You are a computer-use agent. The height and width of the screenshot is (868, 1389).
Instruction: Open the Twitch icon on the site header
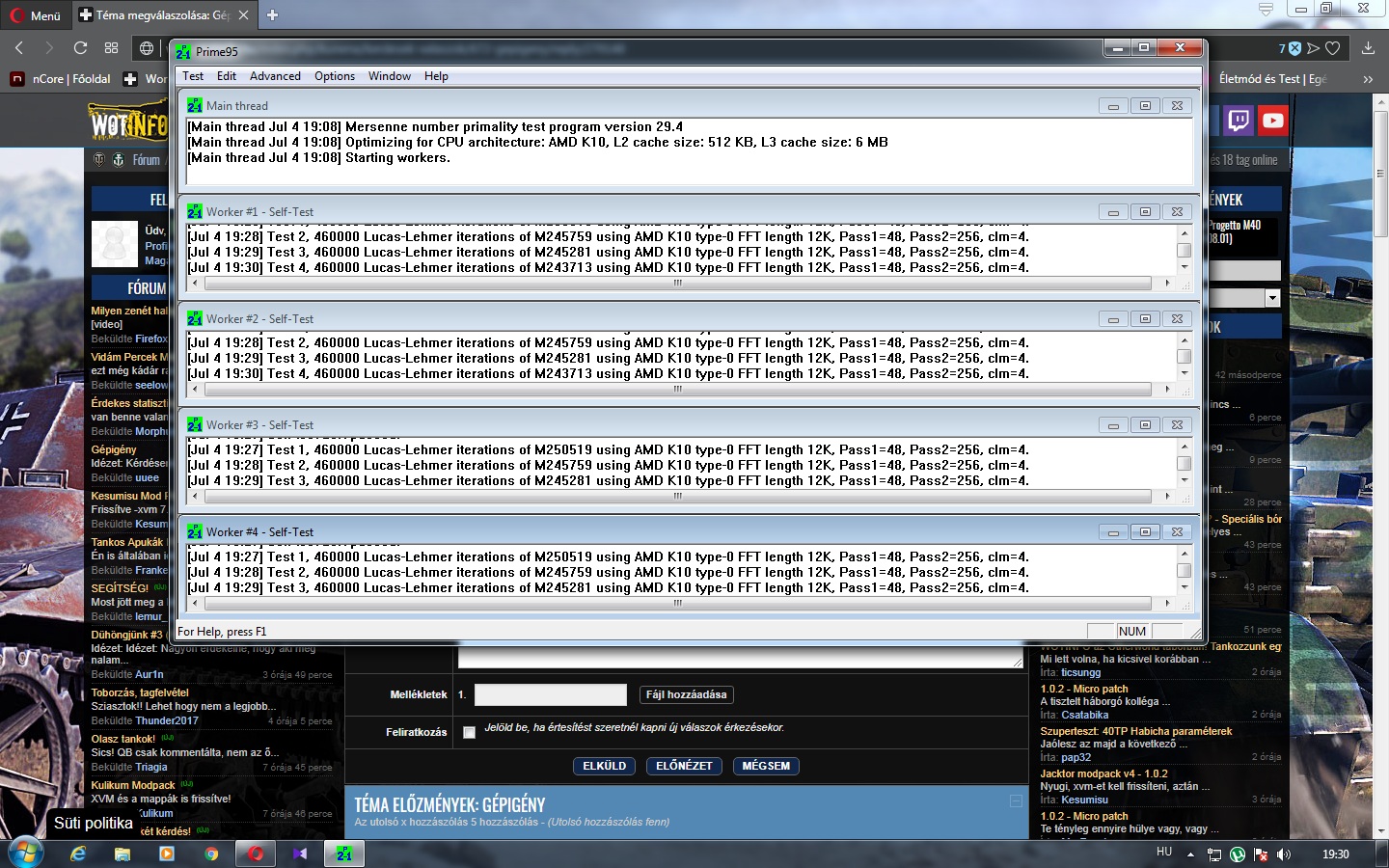(x=1239, y=121)
